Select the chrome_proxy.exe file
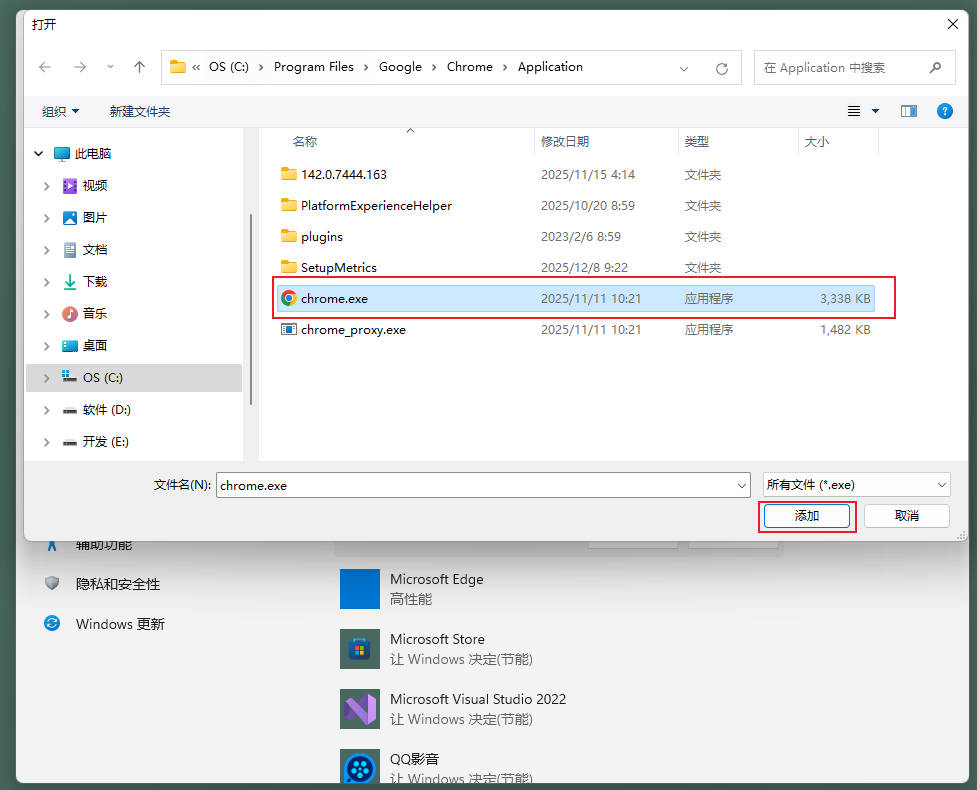This screenshot has height=790, width=977. 353,329
